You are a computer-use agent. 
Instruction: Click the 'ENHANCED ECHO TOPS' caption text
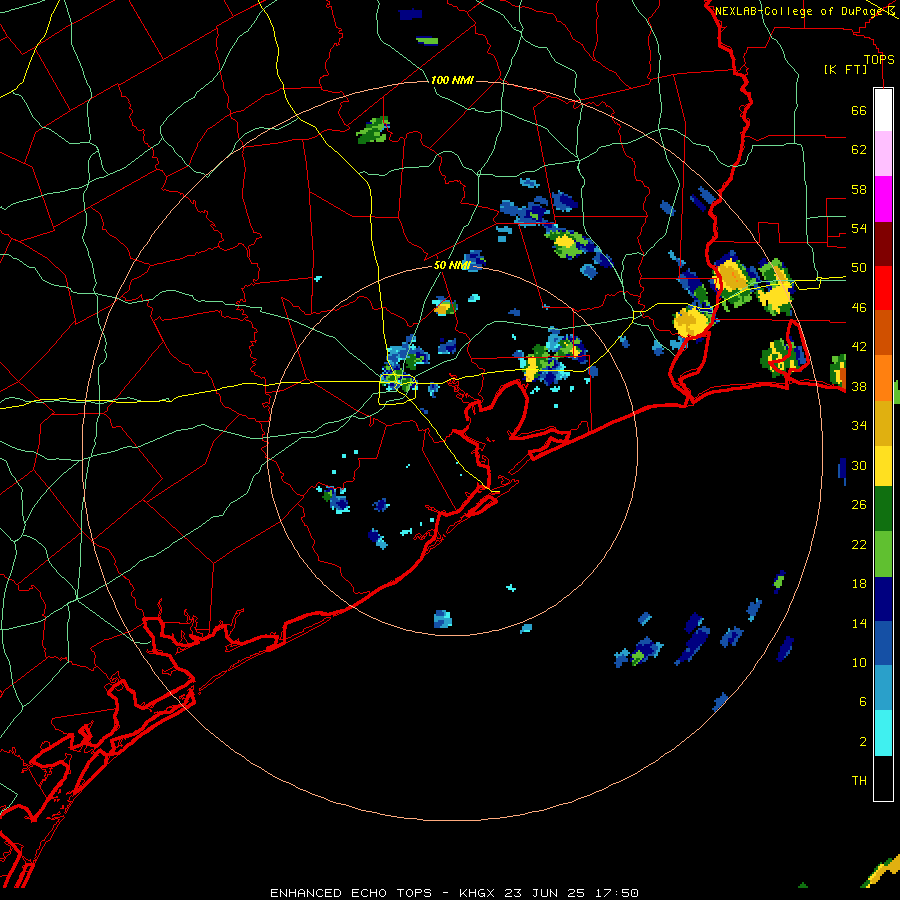click(x=351, y=893)
